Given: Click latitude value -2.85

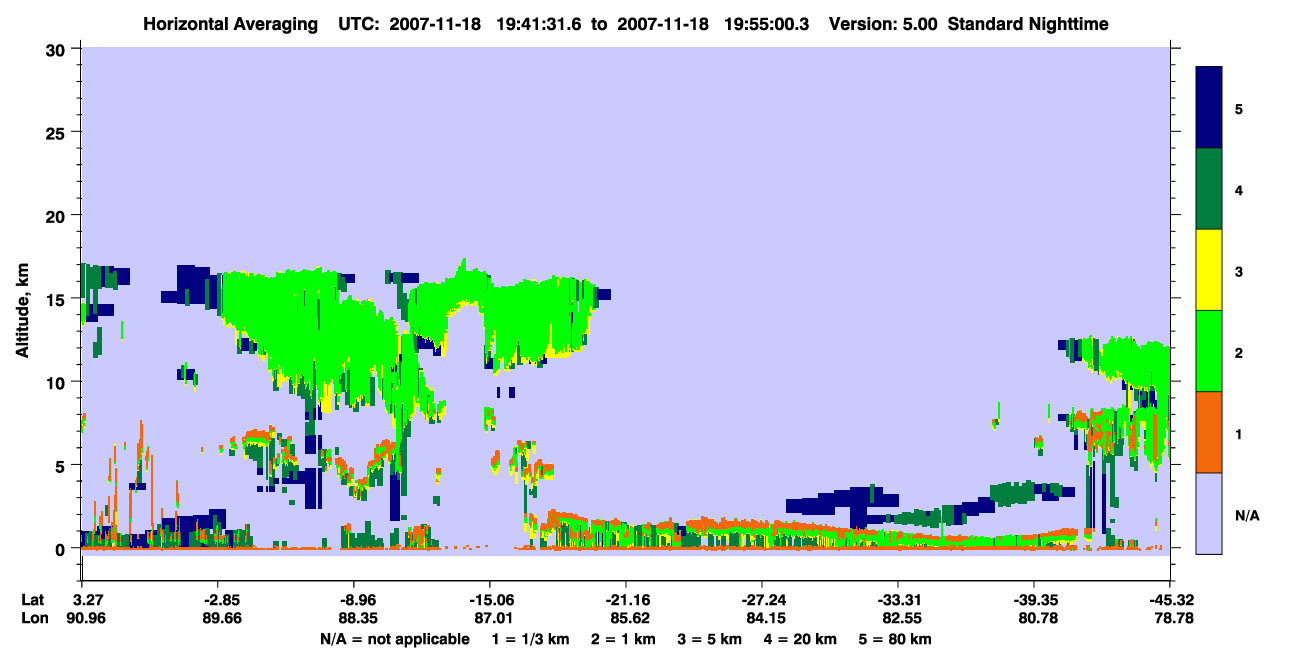Looking at the screenshot, I should (217, 600).
